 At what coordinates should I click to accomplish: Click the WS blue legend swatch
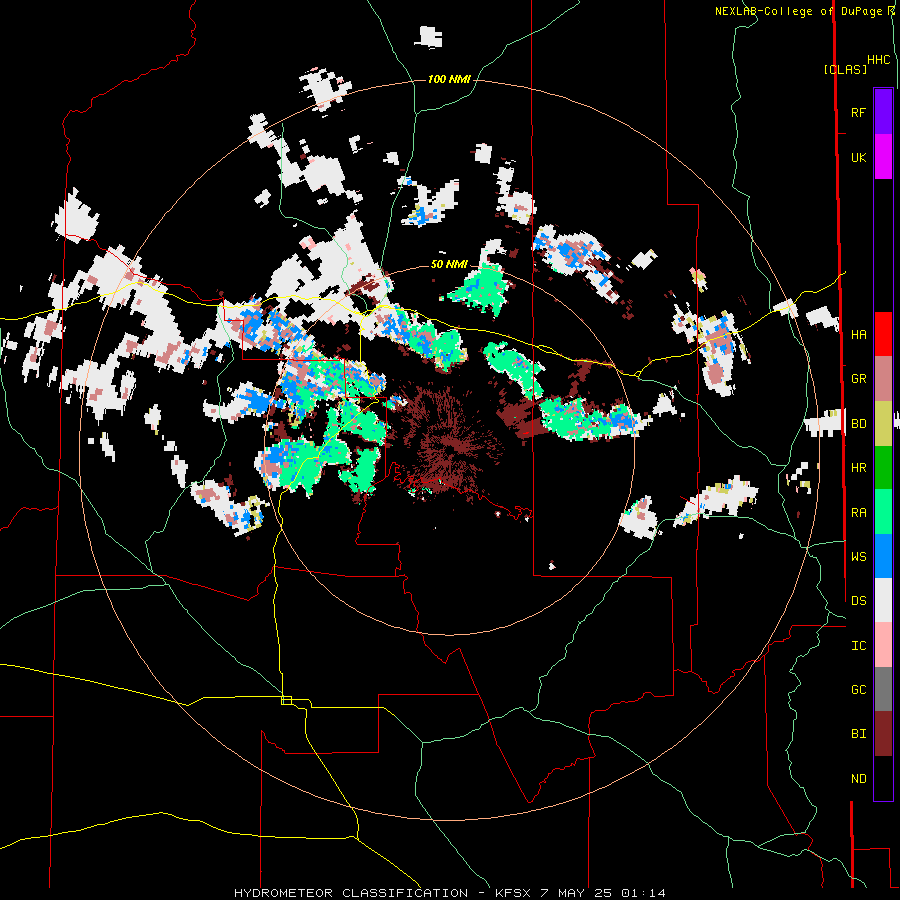883,556
